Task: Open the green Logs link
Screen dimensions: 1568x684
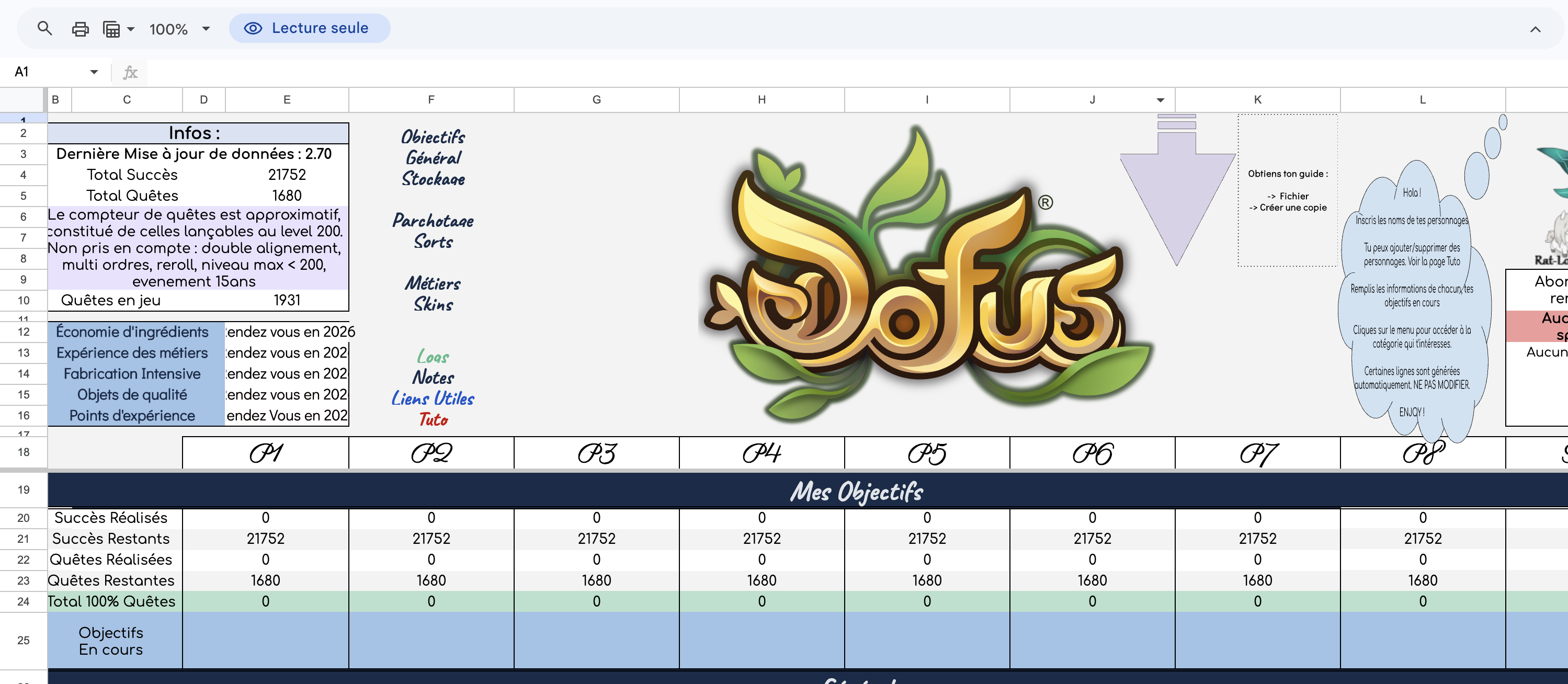Action: pos(433,357)
